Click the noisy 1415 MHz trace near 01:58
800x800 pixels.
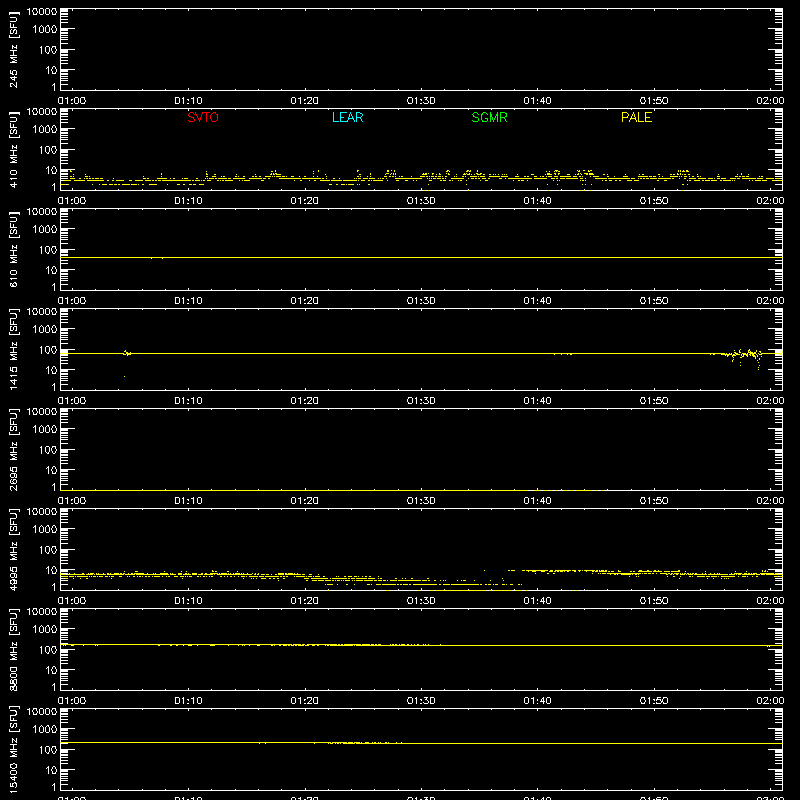(745, 356)
